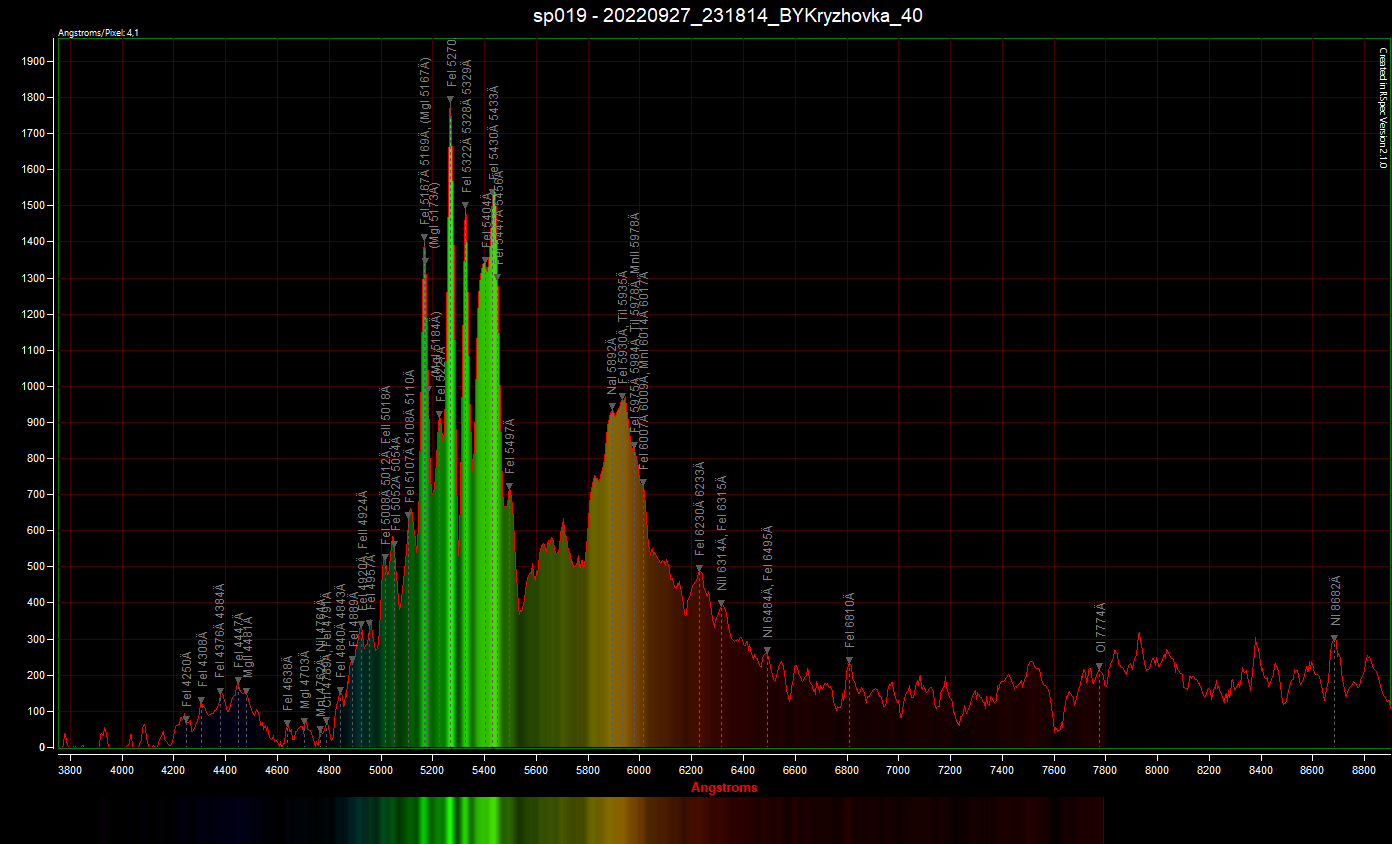Click the 6000 tick on the wavelength axis
This screenshot has height=844, width=1392.
coord(639,770)
